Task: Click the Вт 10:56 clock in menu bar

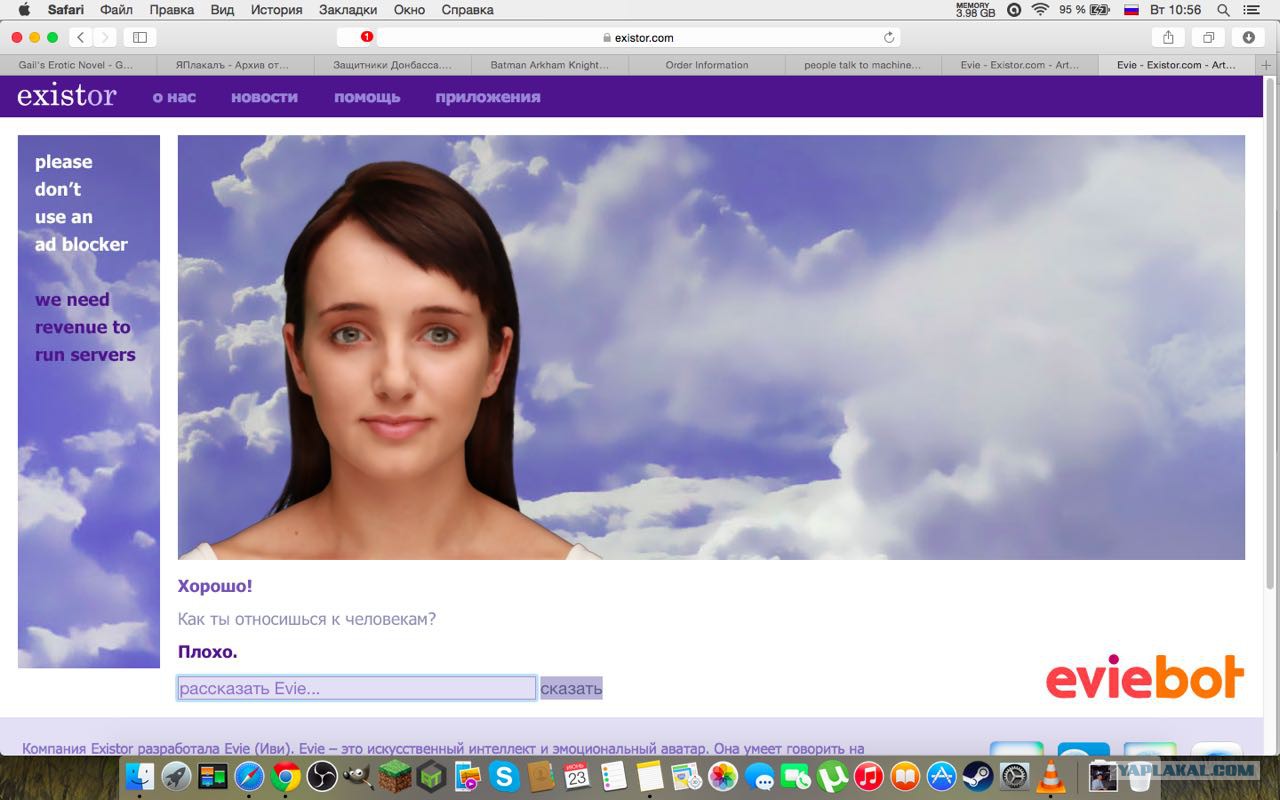Action: tap(1176, 10)
